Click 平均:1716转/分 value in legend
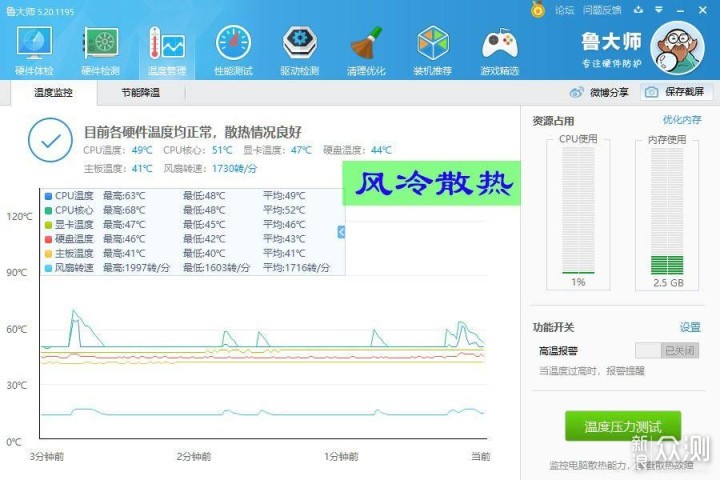 click(x=296, y=268)
